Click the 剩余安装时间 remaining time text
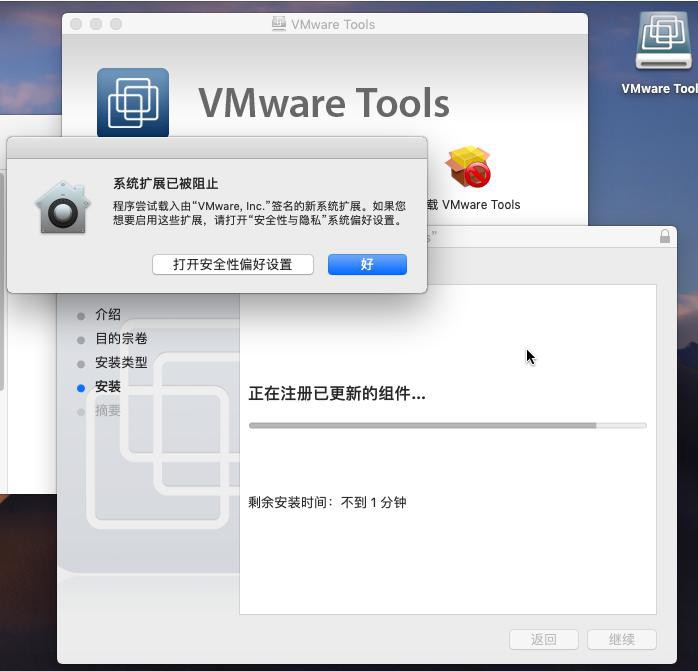 coord(327,502)
